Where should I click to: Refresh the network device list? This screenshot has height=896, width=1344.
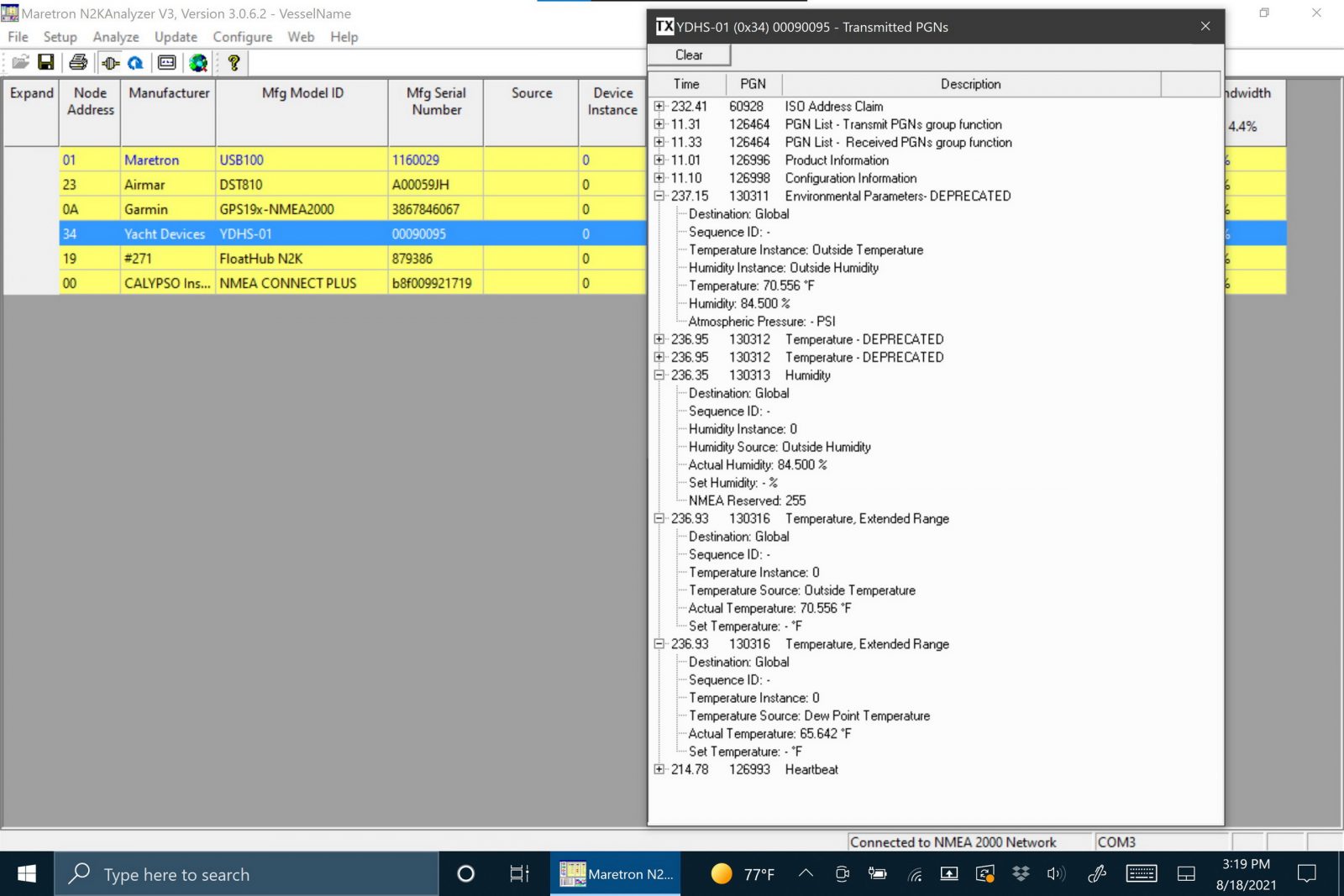point(136,62)
